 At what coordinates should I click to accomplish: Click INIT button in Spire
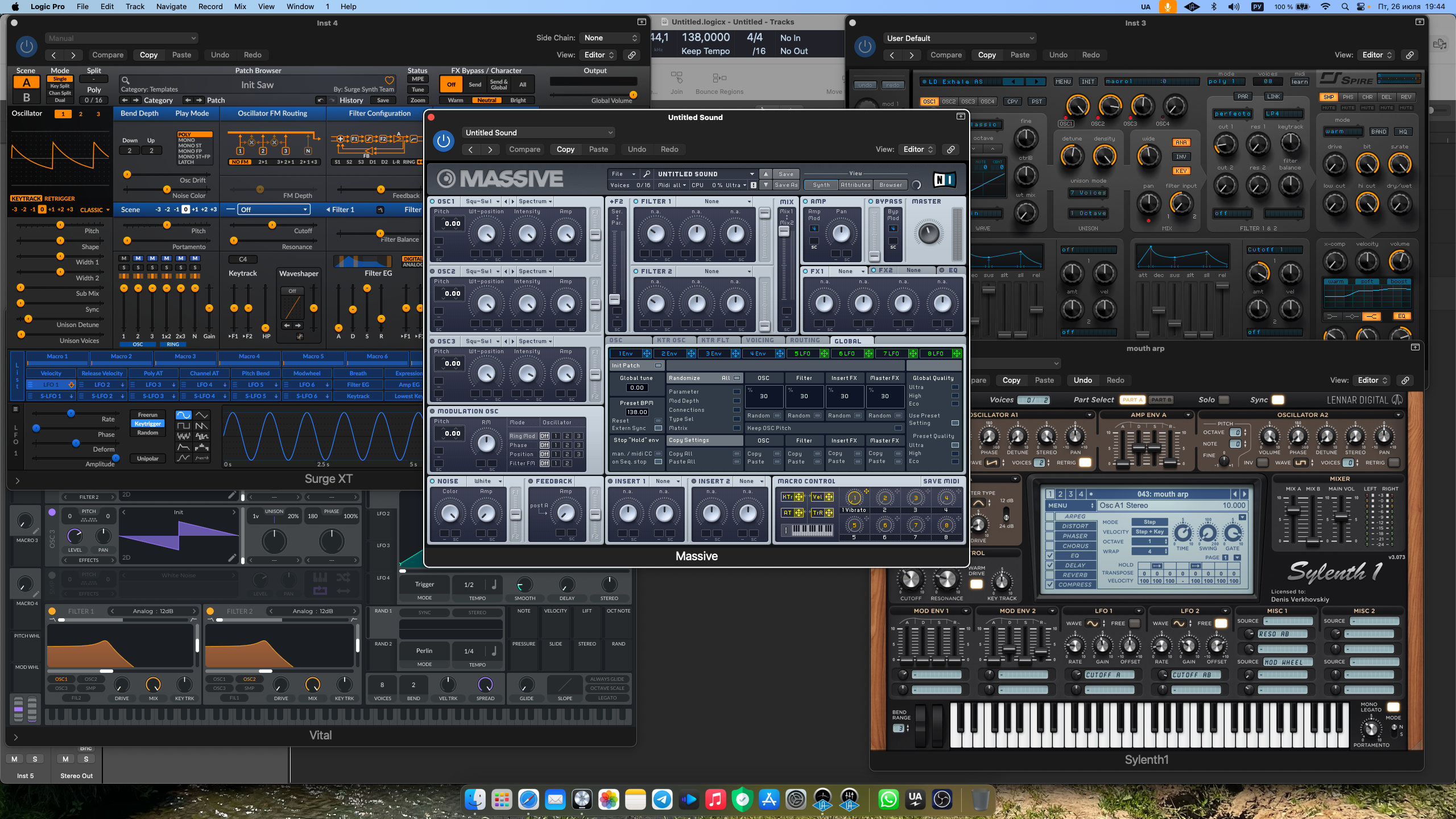click(x=1088, y=82)
